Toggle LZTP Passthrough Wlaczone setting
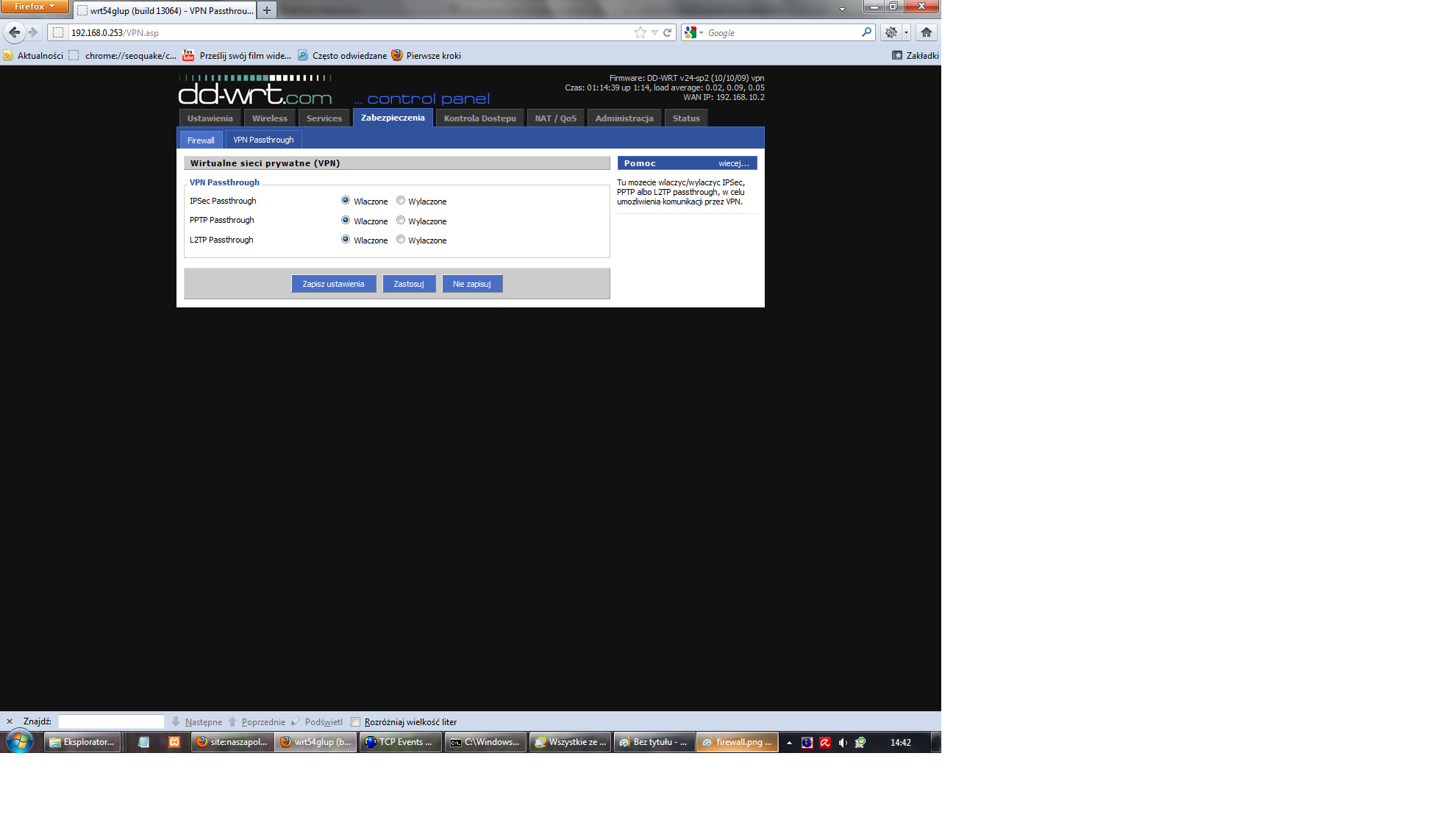This screenshot has width=1456, height=831. pos(347,239)
